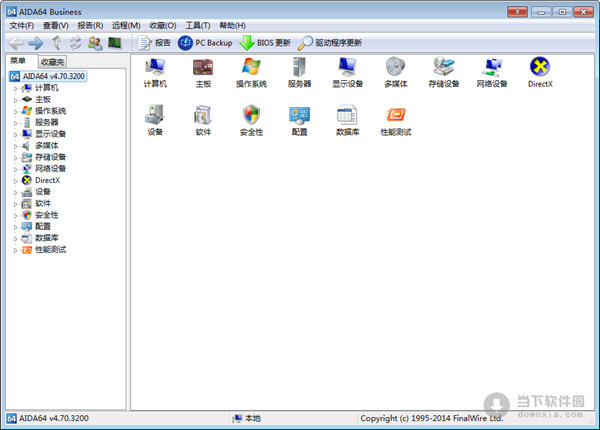The height and width of the screenshot is (430, 600).
Task: Open the 计算机 icon in main pane
Action: point(155,73)
